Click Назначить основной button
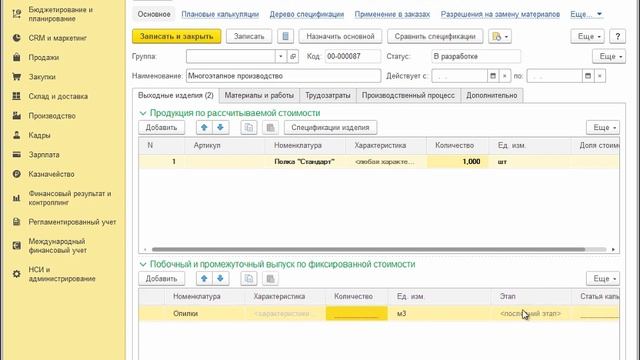Screen dimensions: 640x360 click(340, 36)
